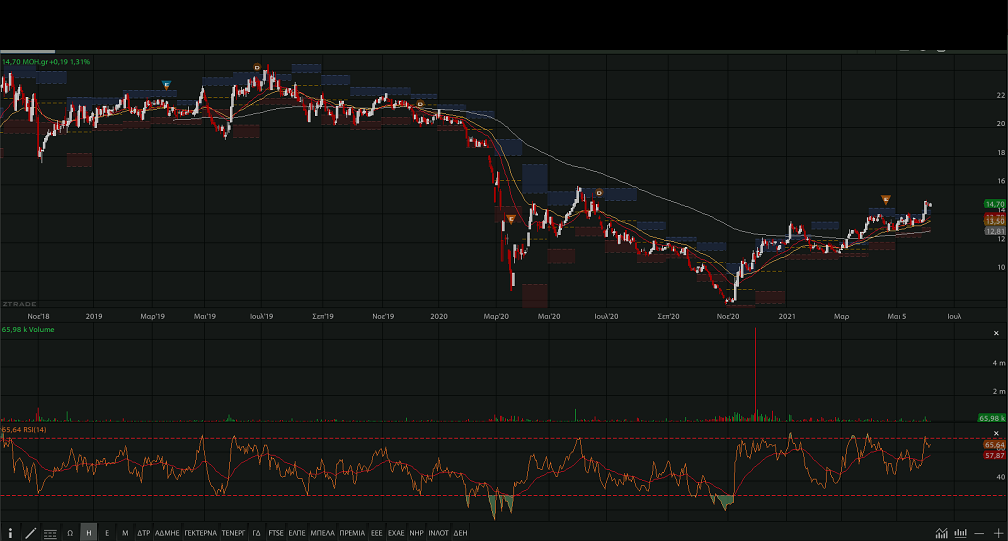The width and height of the screenshot is (1008, 541).
Task: Click the orange marker above Μαι 5
Action: (886, 200)
